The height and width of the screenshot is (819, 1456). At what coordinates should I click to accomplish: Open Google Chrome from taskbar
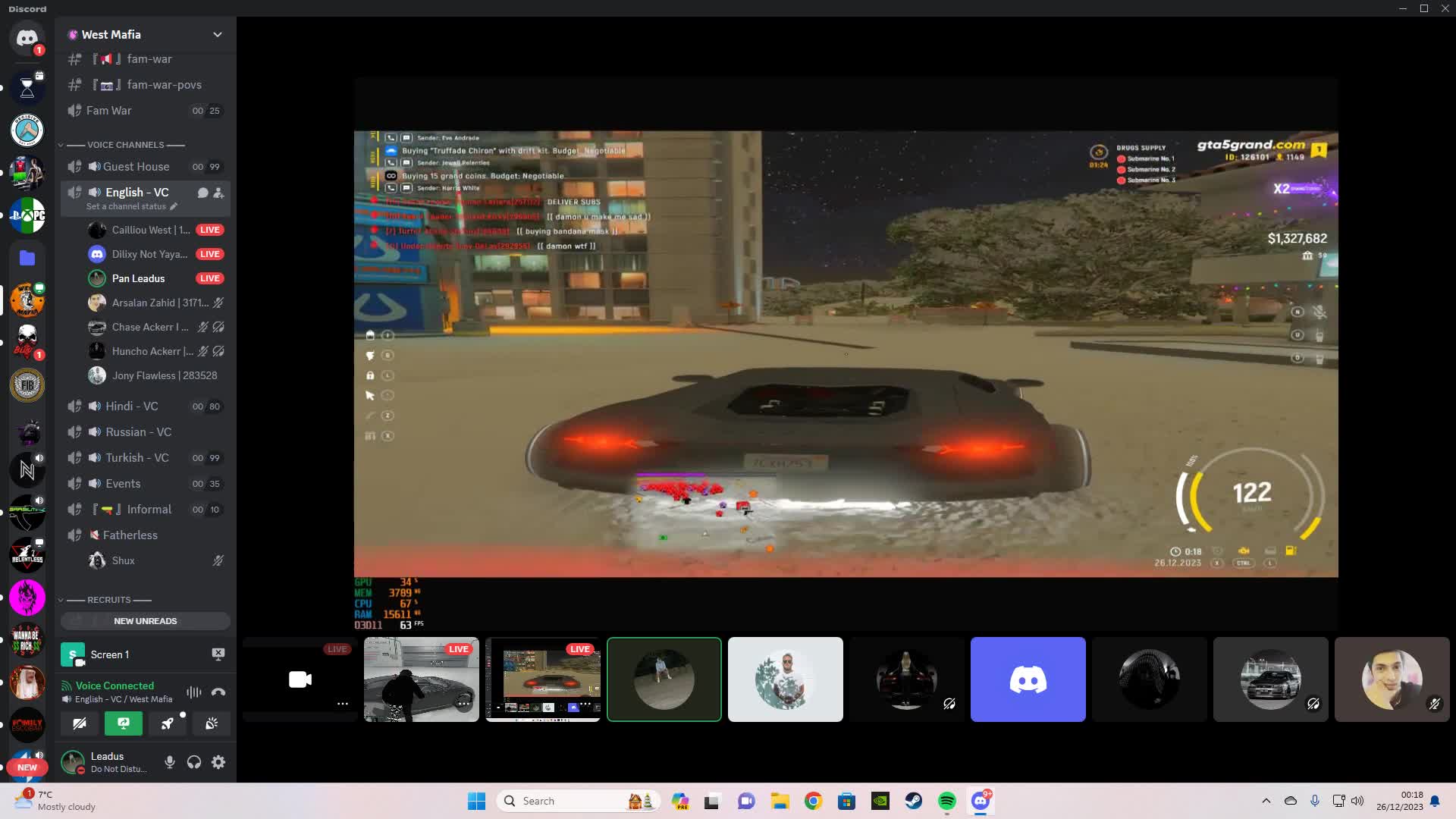point(814,801)
